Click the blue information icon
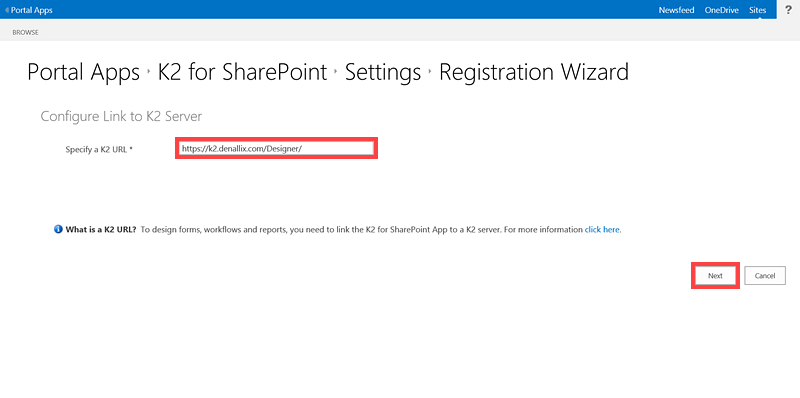The image size is (800, 398). (58, 230)
